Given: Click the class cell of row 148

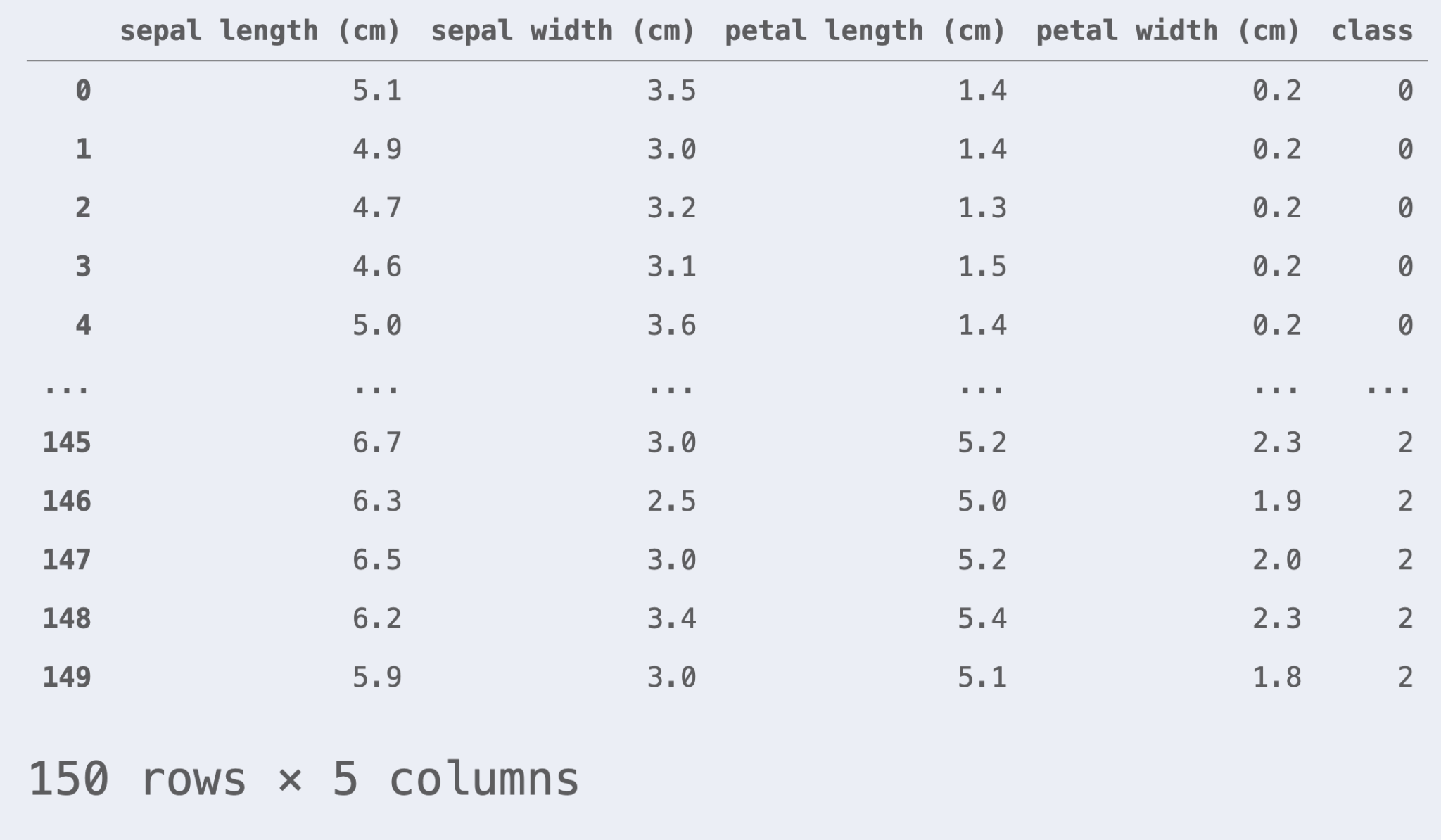Looking at the screenshot, I should (x=1404, y=618).
